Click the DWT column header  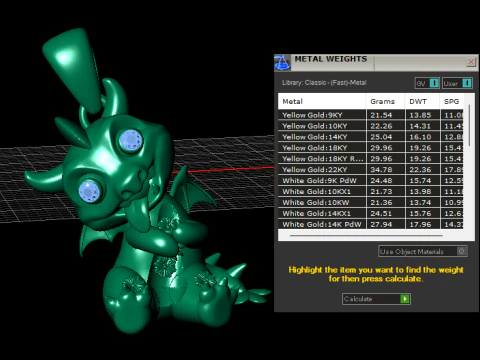[422, 101]
